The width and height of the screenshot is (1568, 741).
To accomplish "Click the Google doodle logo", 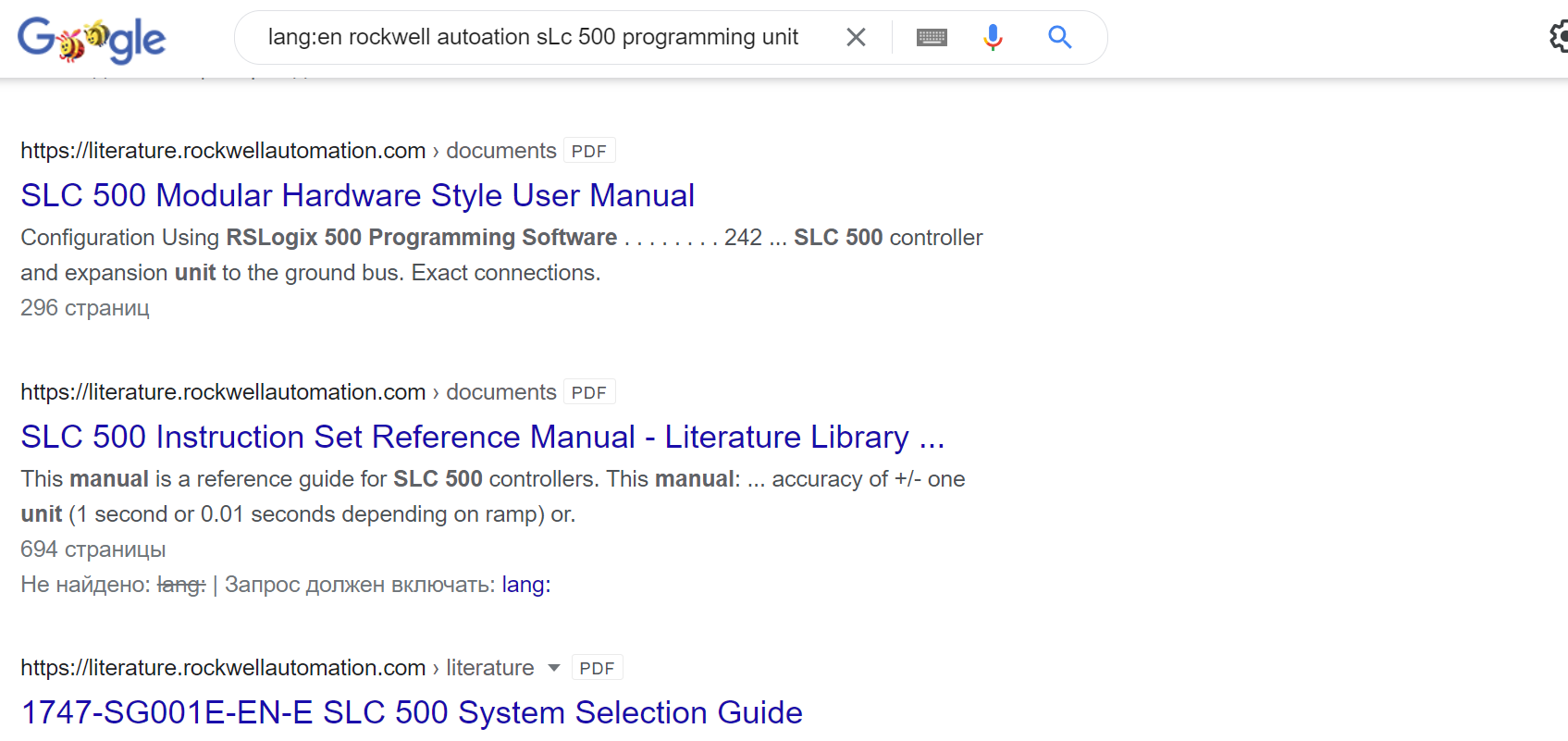I will click(x=91, y=39).
